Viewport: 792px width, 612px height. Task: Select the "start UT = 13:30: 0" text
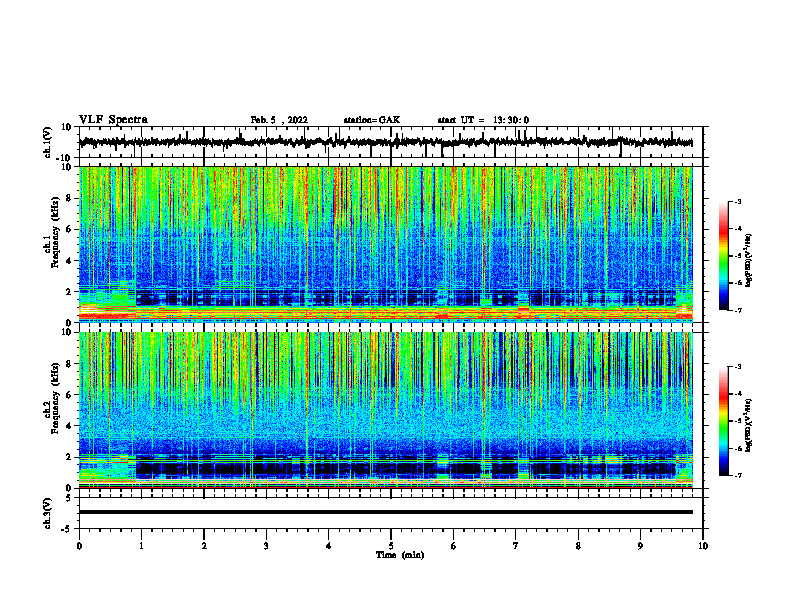coord(483,120)
